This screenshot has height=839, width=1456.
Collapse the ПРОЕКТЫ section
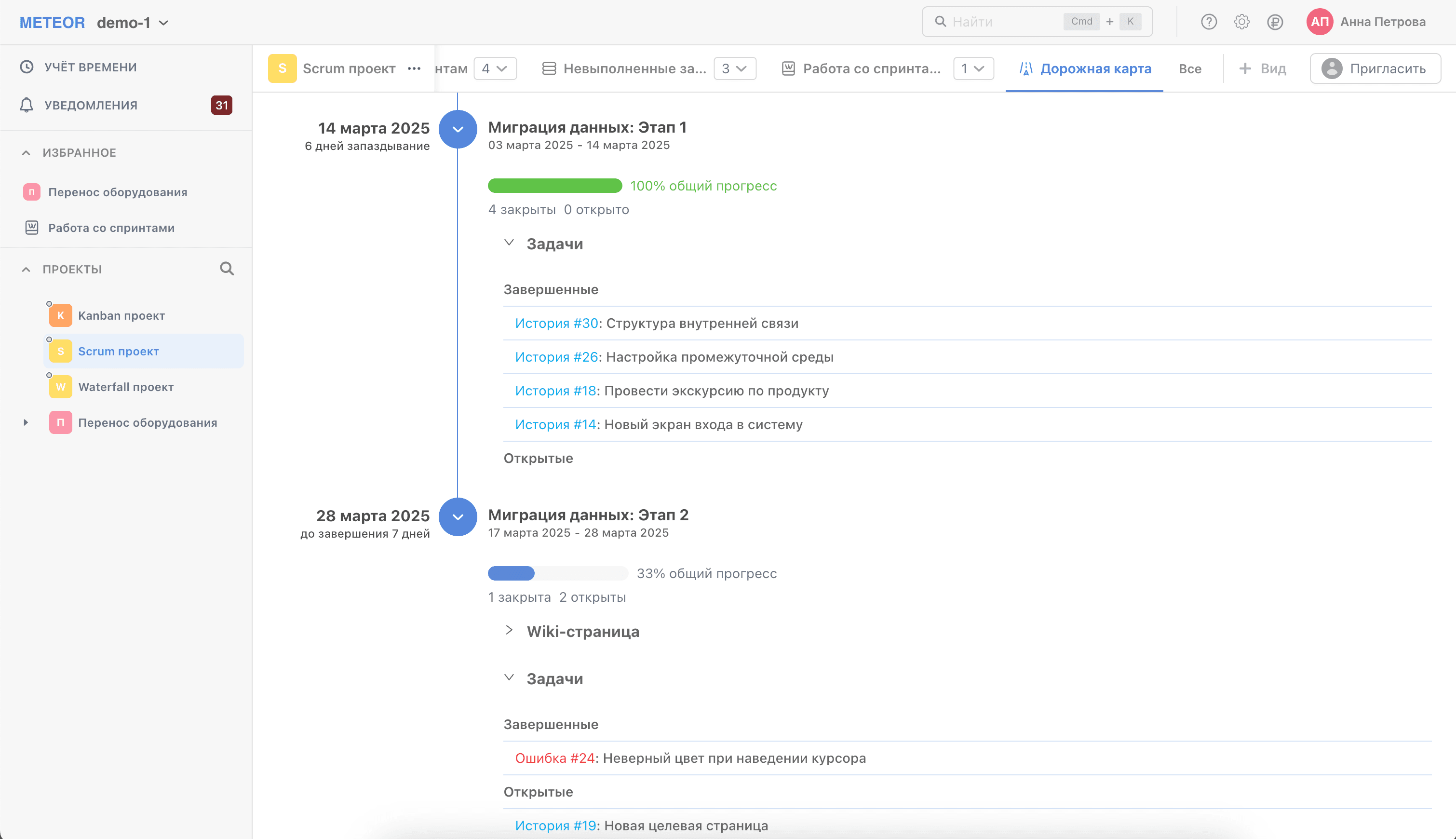tap(26, 269)
